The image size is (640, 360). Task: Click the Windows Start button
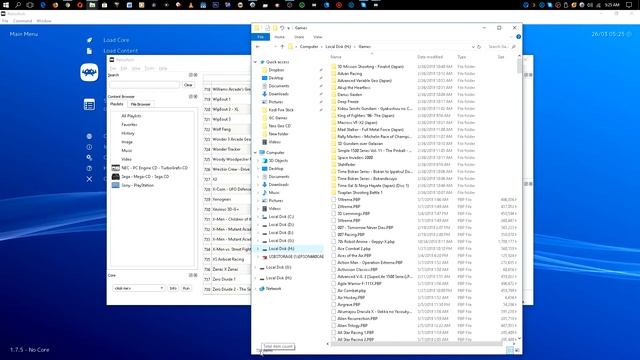point(6,5)
